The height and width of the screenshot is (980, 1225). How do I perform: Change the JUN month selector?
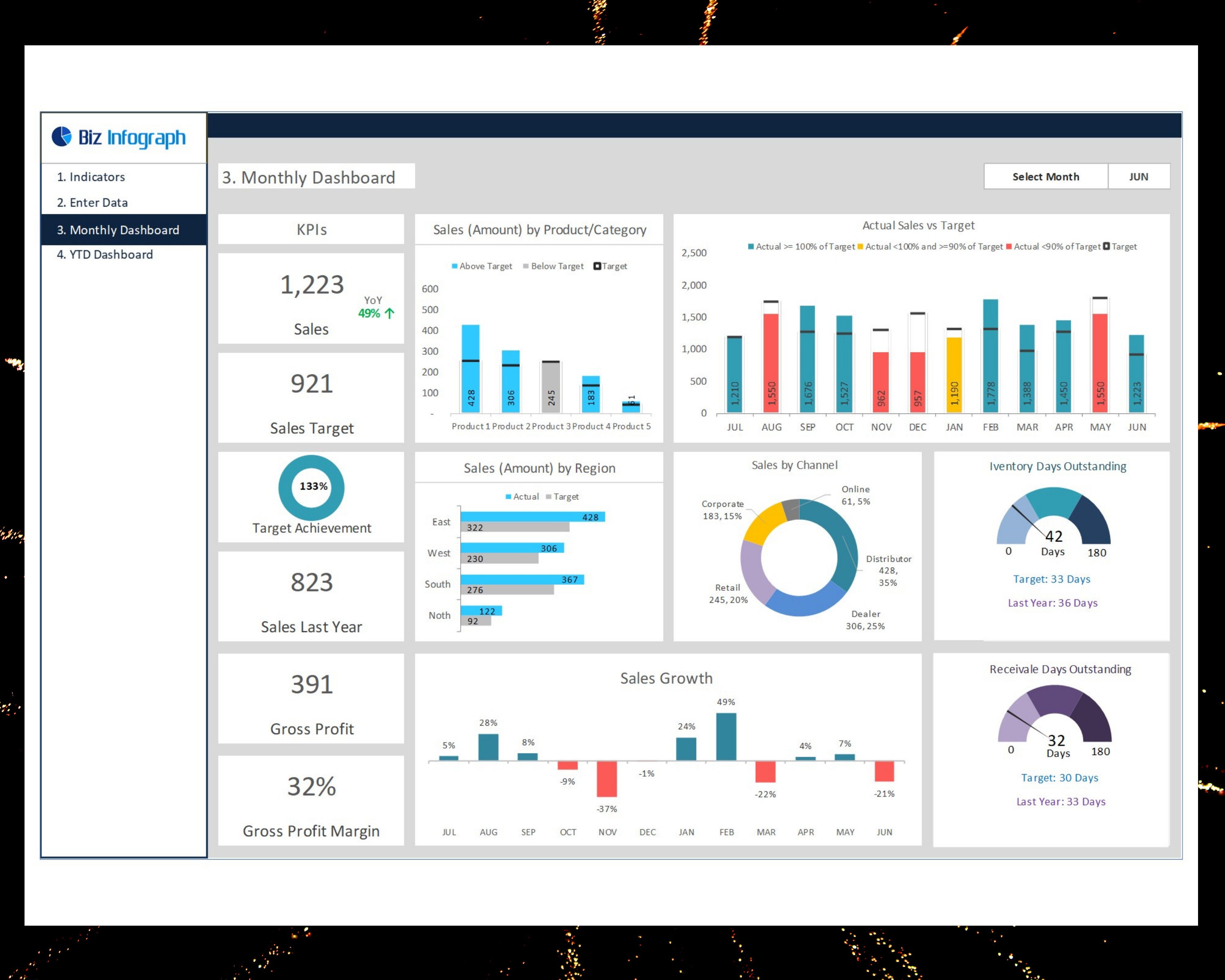click(x=1138, y=176)
